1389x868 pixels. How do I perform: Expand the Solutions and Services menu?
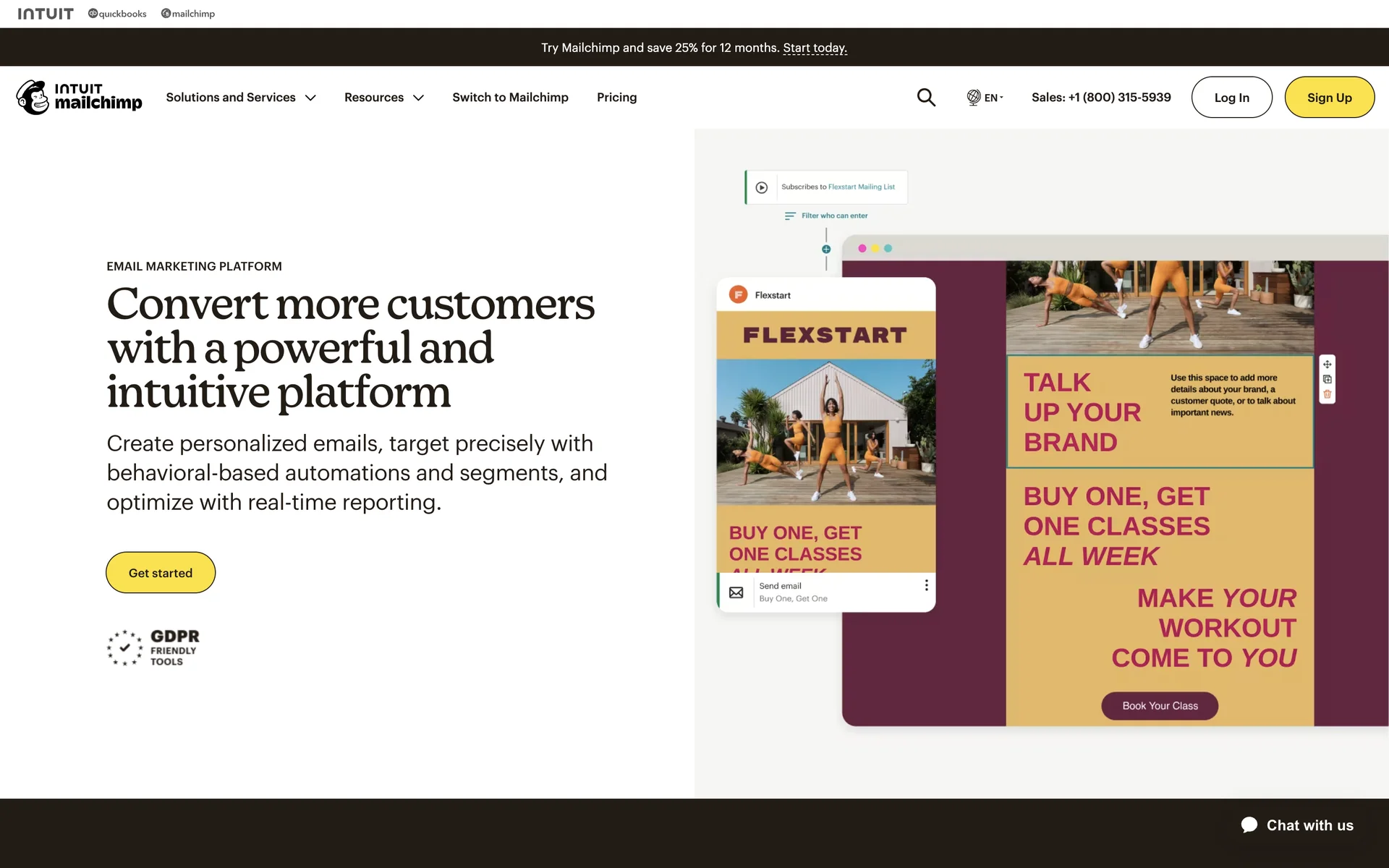[x=241, y=97]
